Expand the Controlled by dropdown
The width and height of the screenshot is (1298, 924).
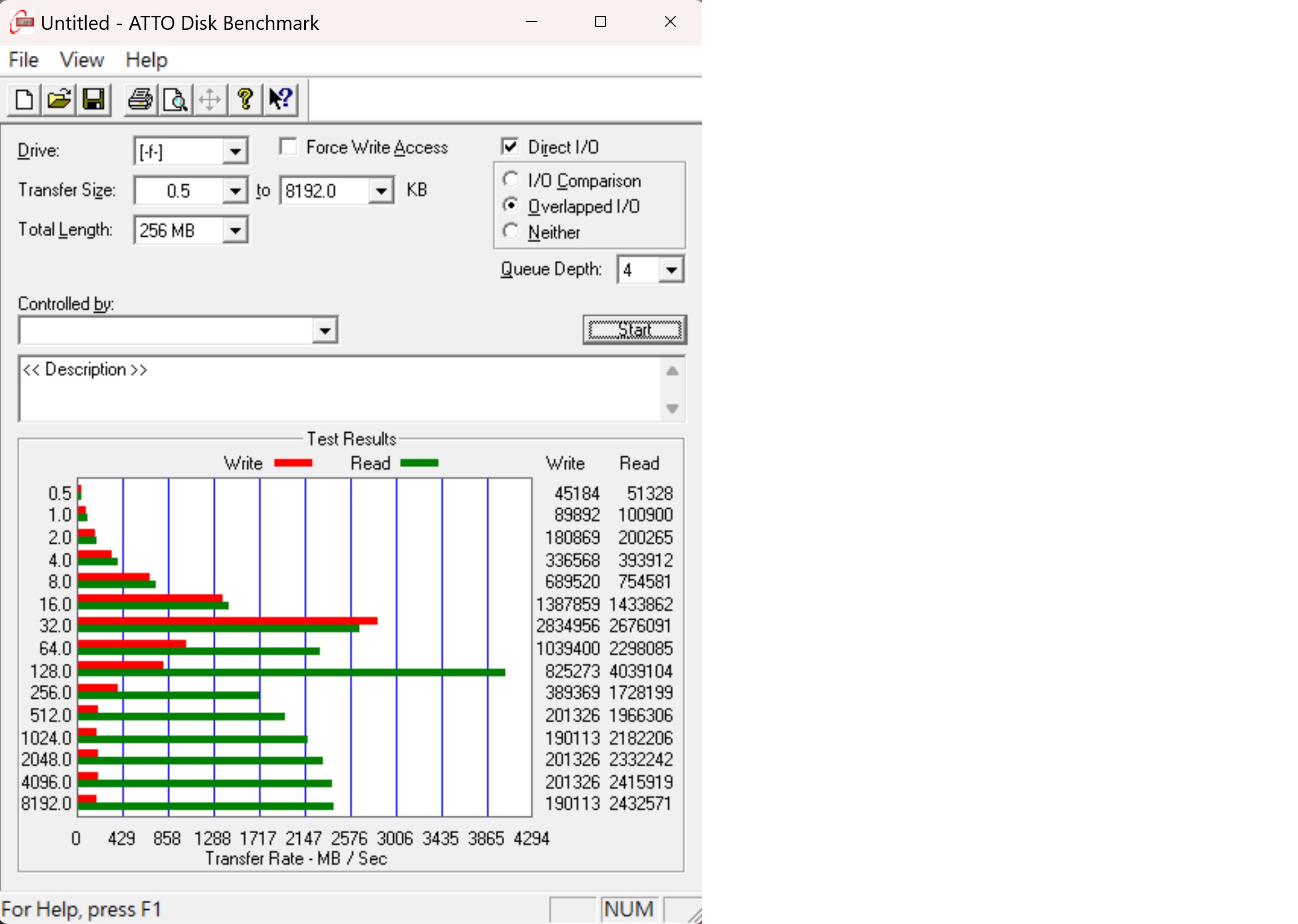click(x=325, y=331)
